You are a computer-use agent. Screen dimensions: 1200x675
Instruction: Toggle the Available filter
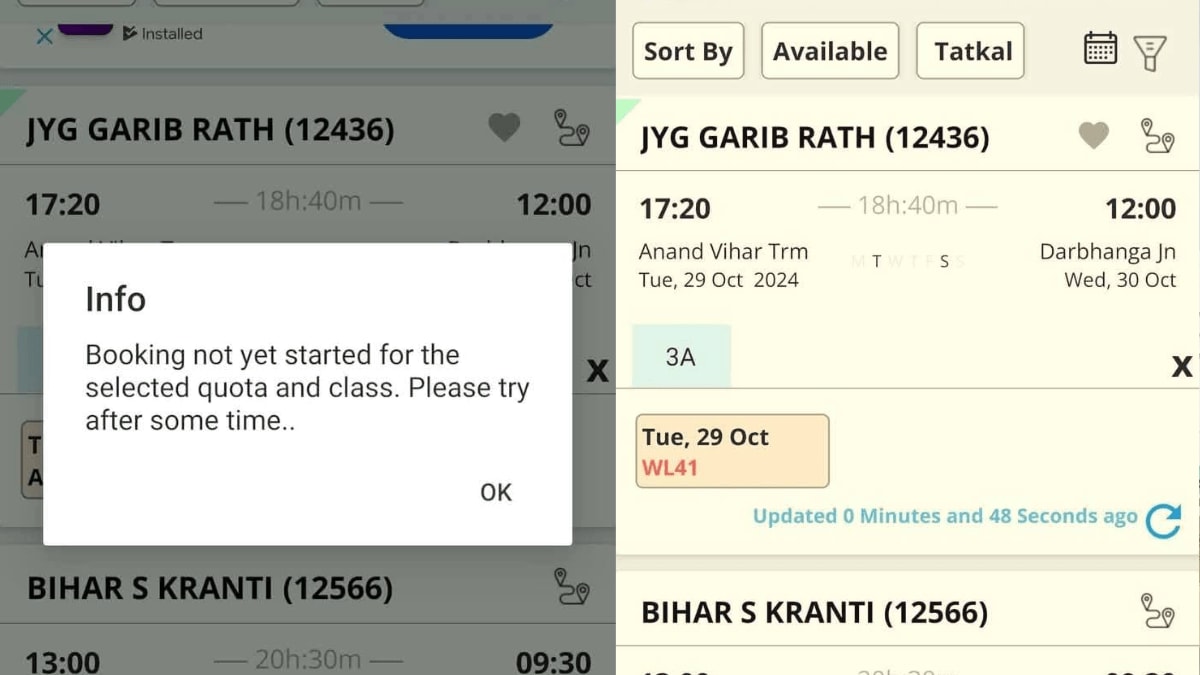coord(830,51)
